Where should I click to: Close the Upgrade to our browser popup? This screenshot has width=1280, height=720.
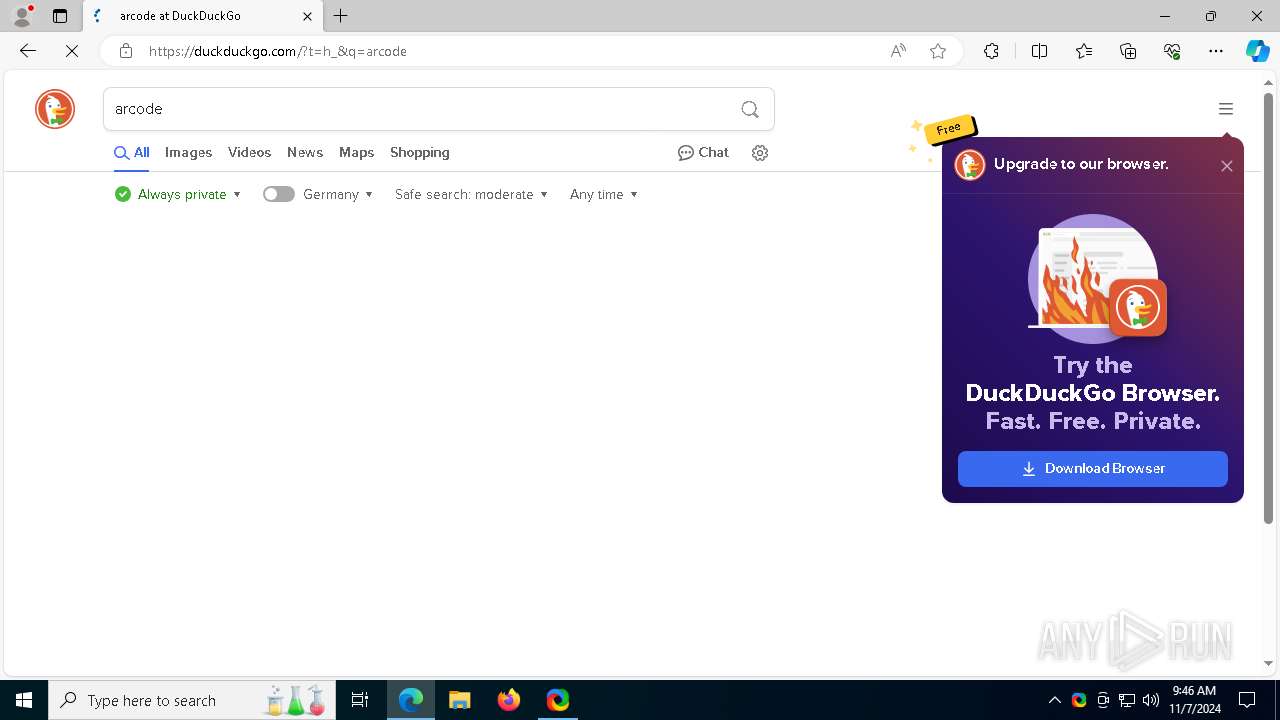pos(1227,166)
